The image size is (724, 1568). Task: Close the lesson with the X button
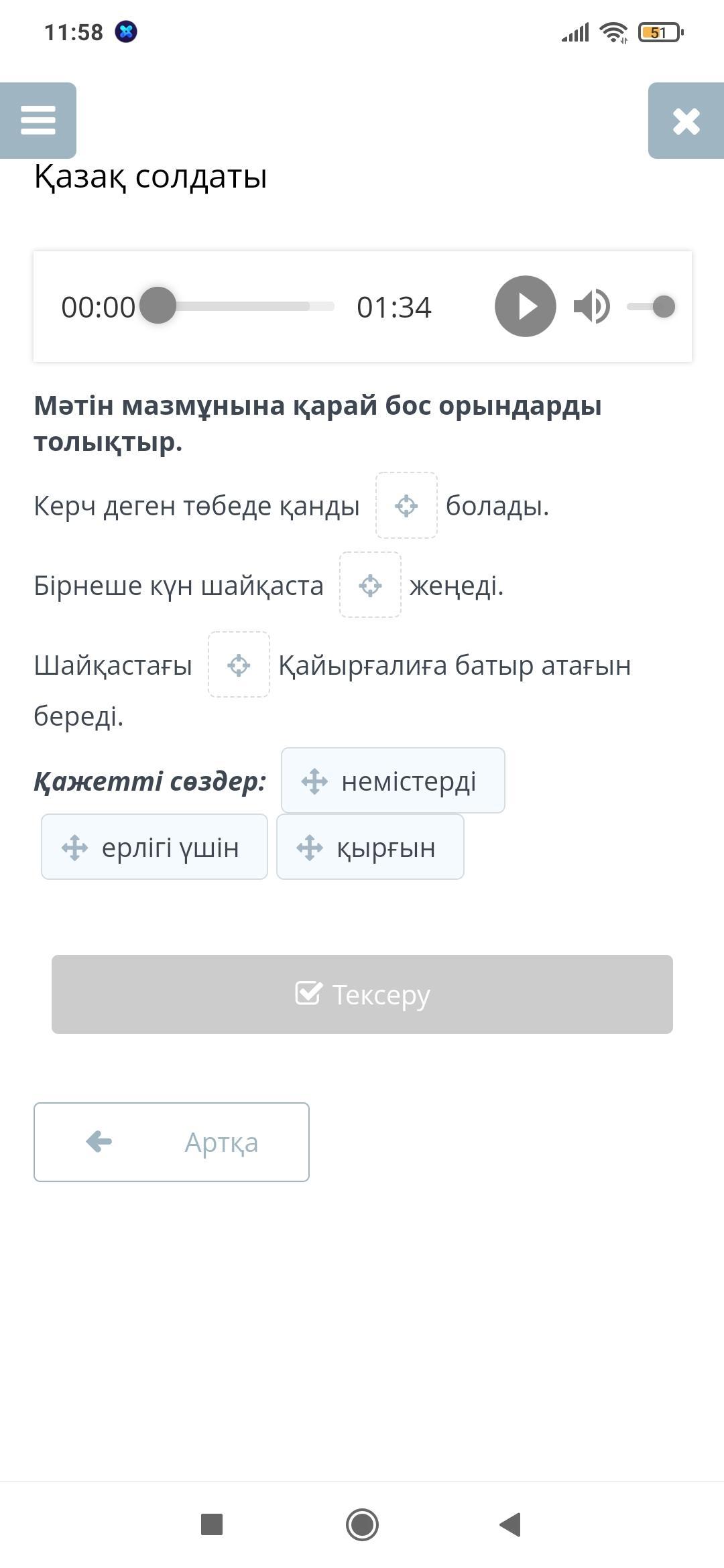(x=686, y=121)
